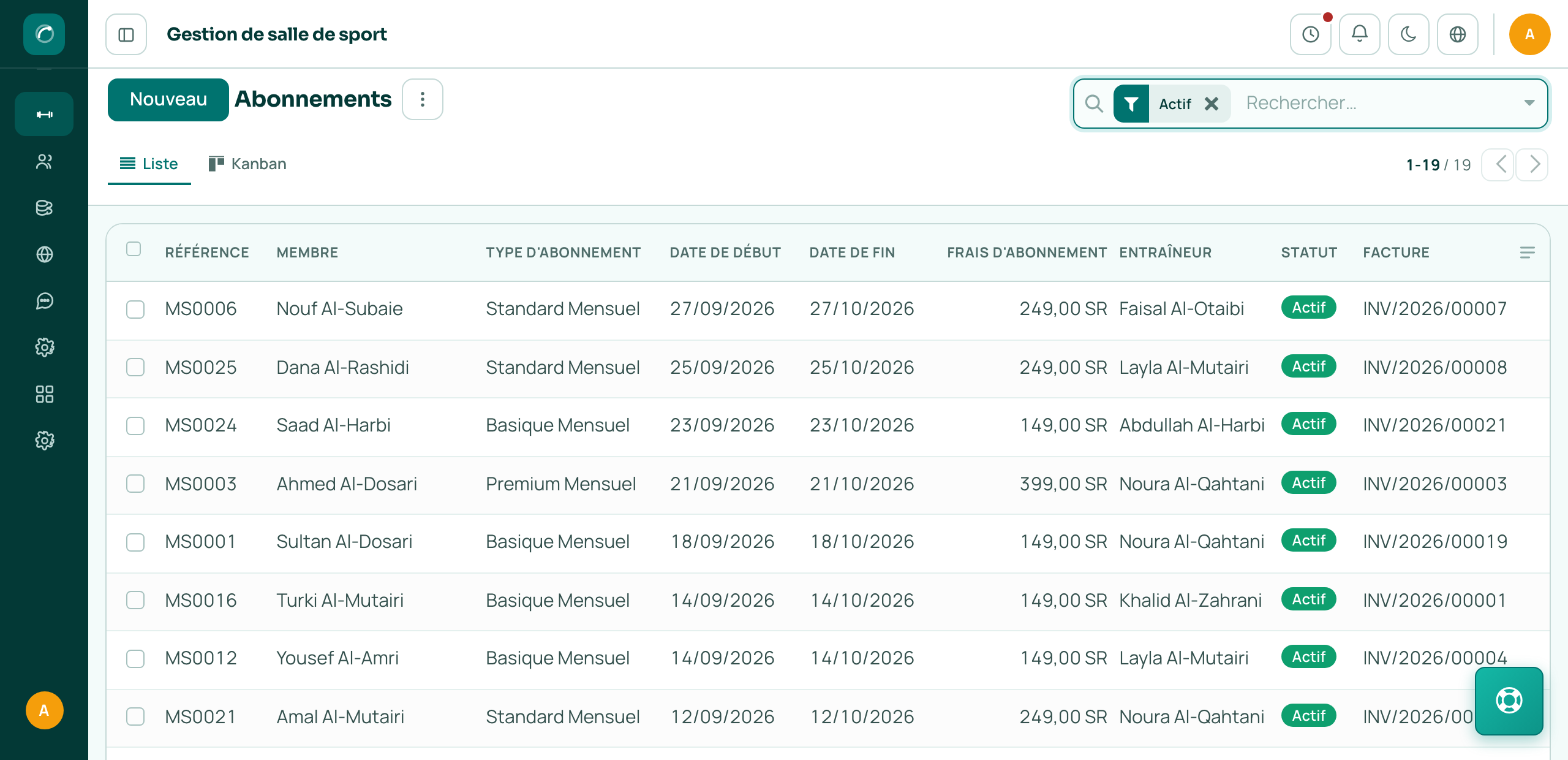The height and width of the screenshot is (760, 1568).
Task: Tick the checkbox for MS0024 Saad Al-Harbi
Action: (x=135, y=425)
